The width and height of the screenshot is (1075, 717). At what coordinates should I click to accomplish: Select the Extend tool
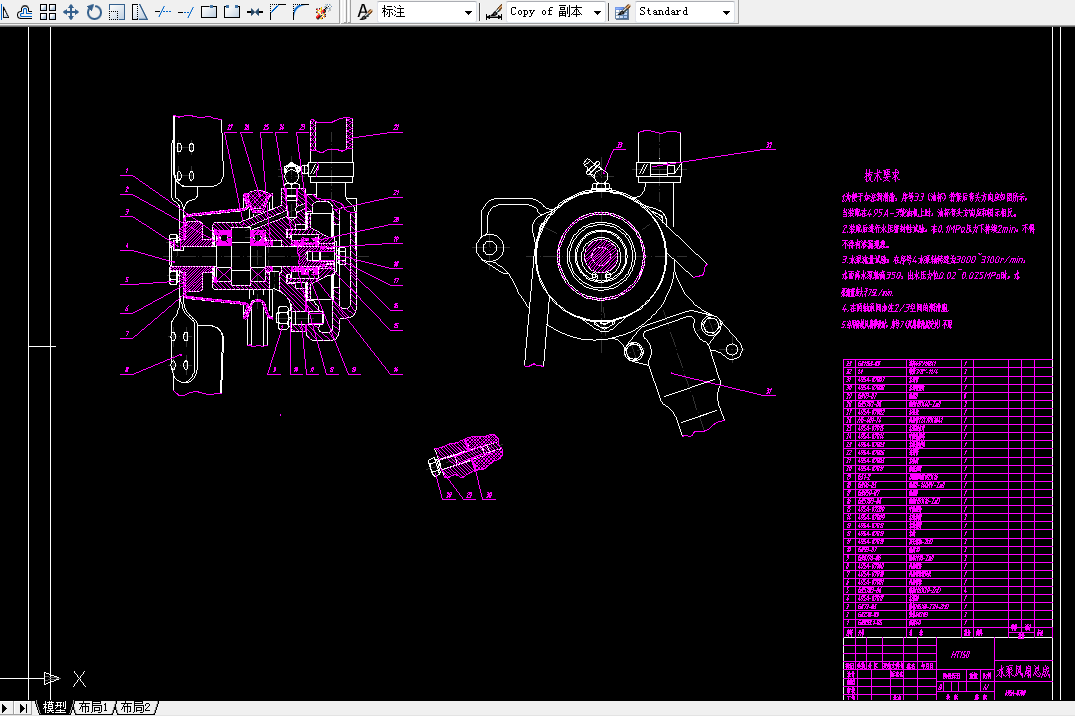pos(186,12)
